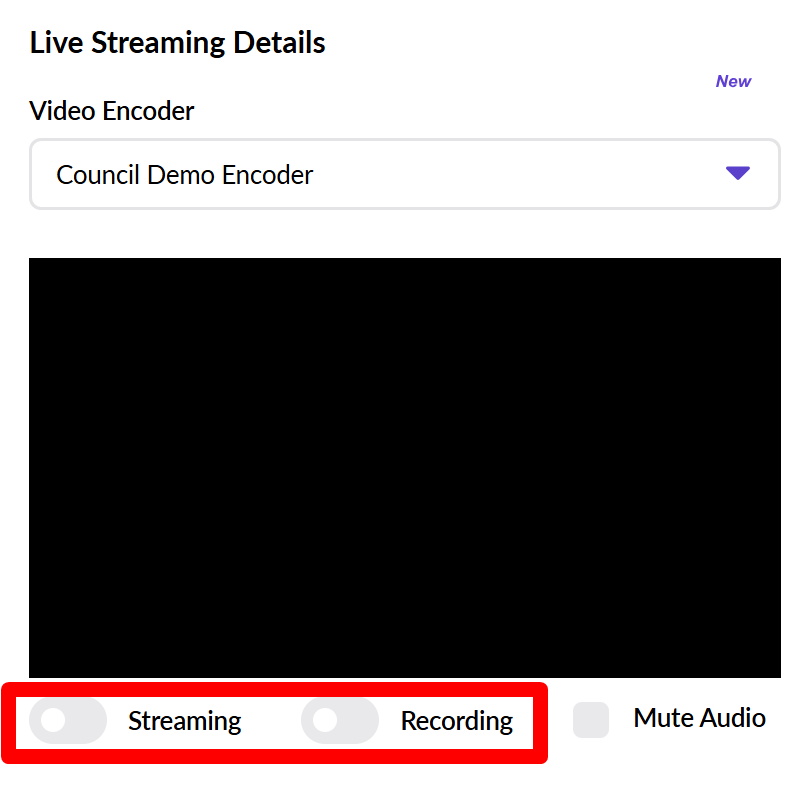Click the purple dropdown arrow

pyautogui.click(x=737, y=174)
